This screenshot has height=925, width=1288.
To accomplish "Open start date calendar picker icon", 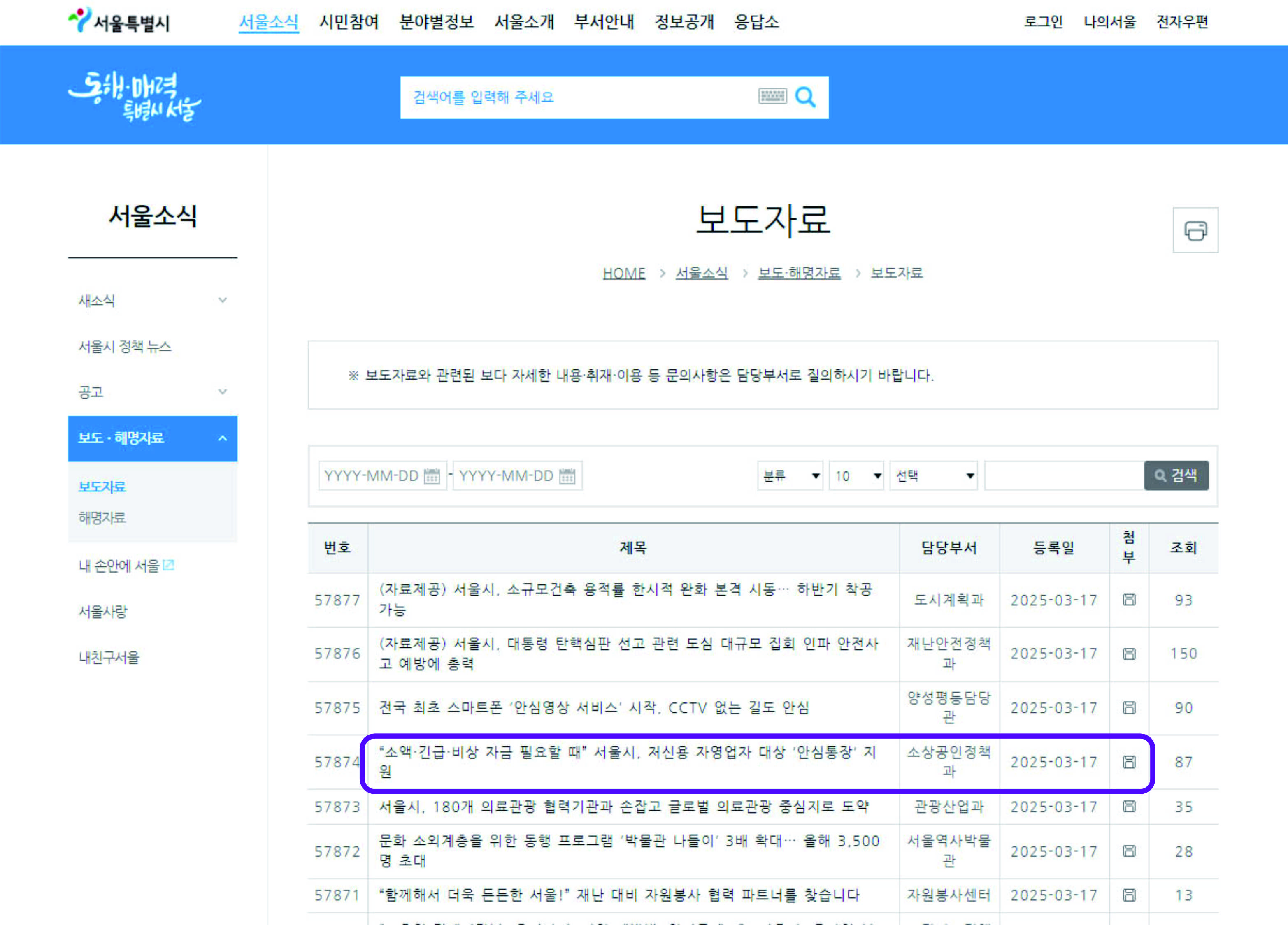I will click(432, 475).
